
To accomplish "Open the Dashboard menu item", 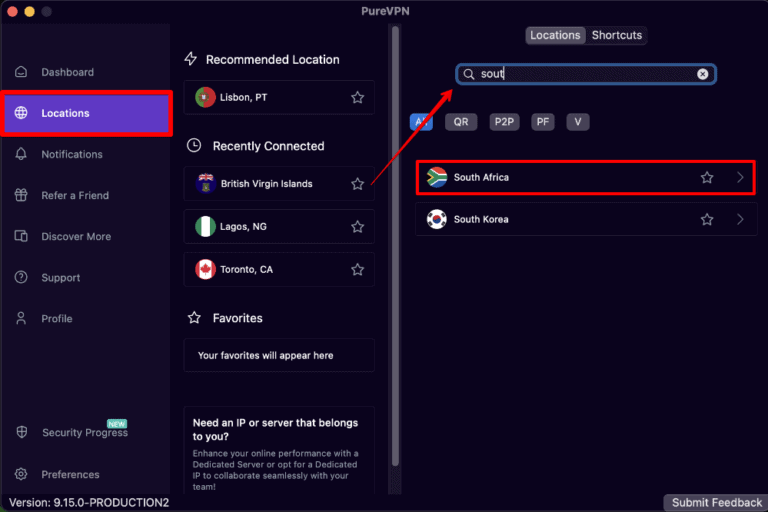I will (x=67, y=72).
